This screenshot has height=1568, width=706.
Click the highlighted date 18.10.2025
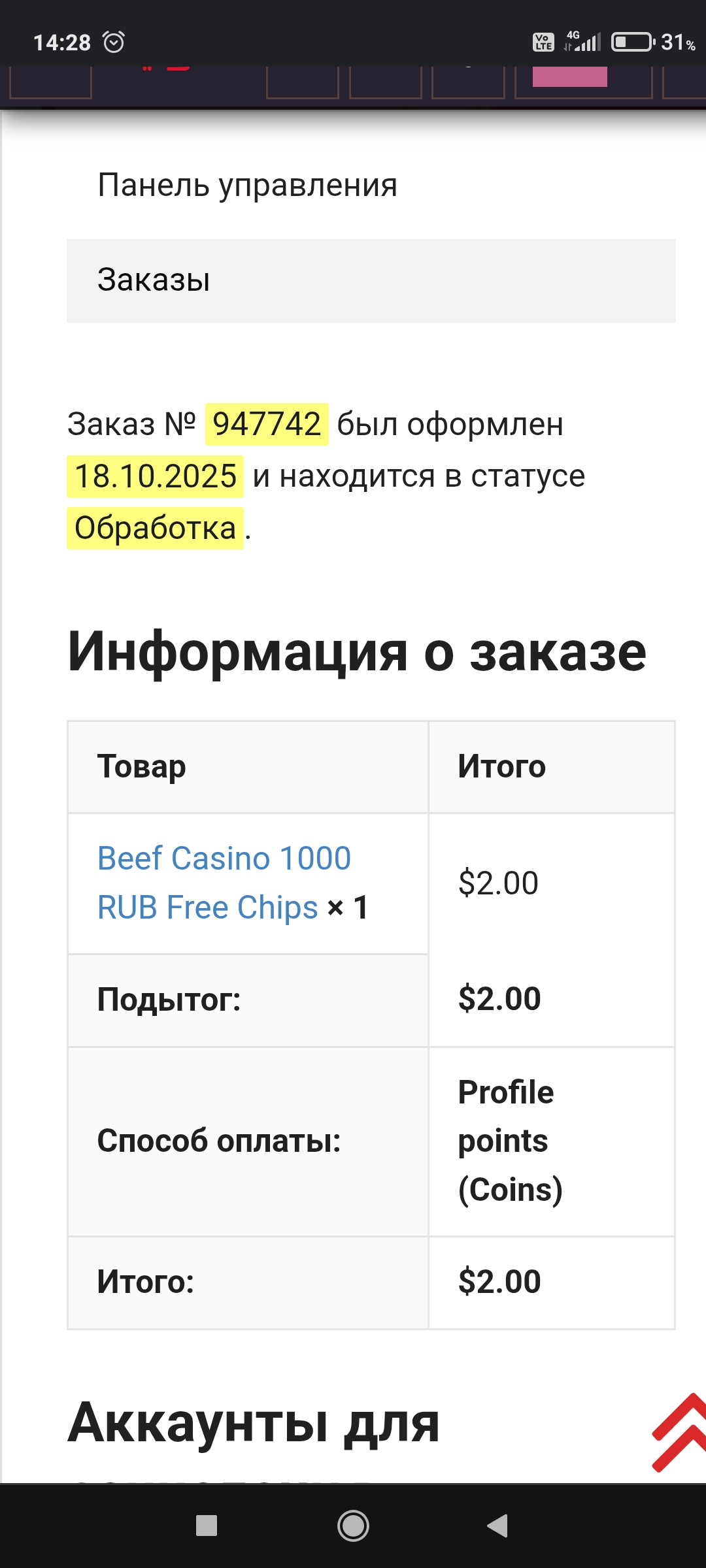(x=156, y=476)
